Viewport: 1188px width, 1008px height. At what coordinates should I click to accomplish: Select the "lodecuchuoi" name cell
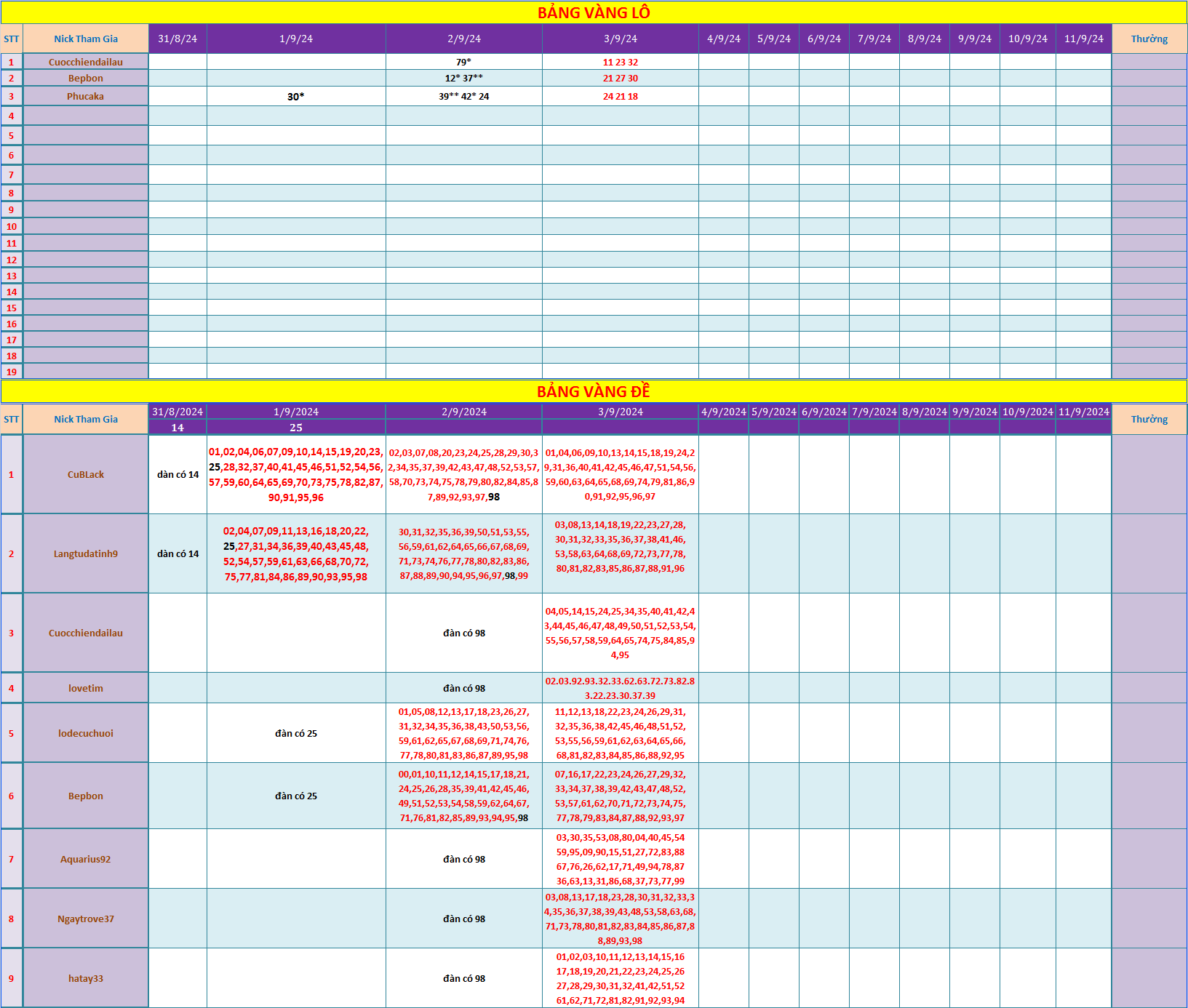click(86, 733)
